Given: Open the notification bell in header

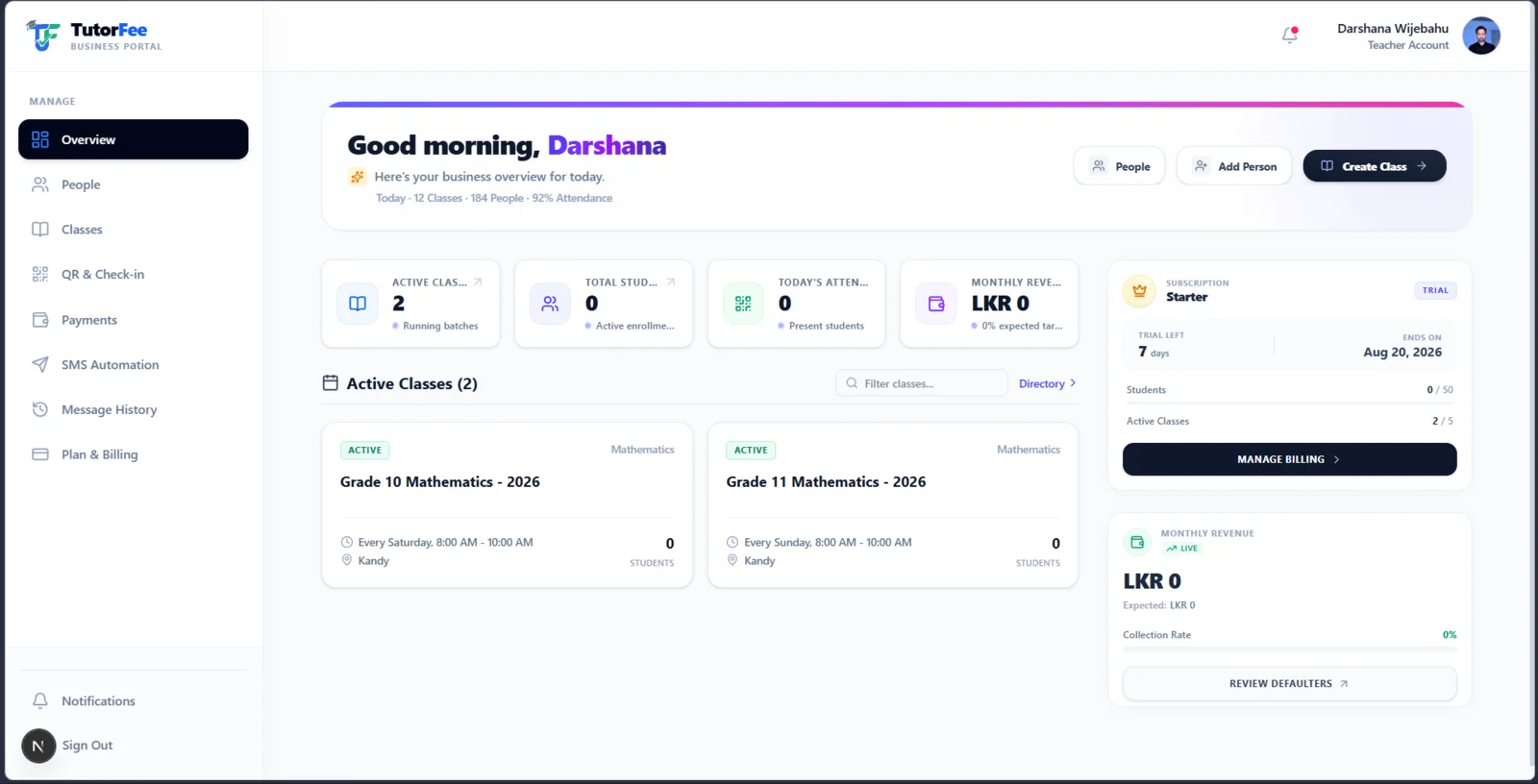Looking at the screenshot, I should pos(1290,36).
